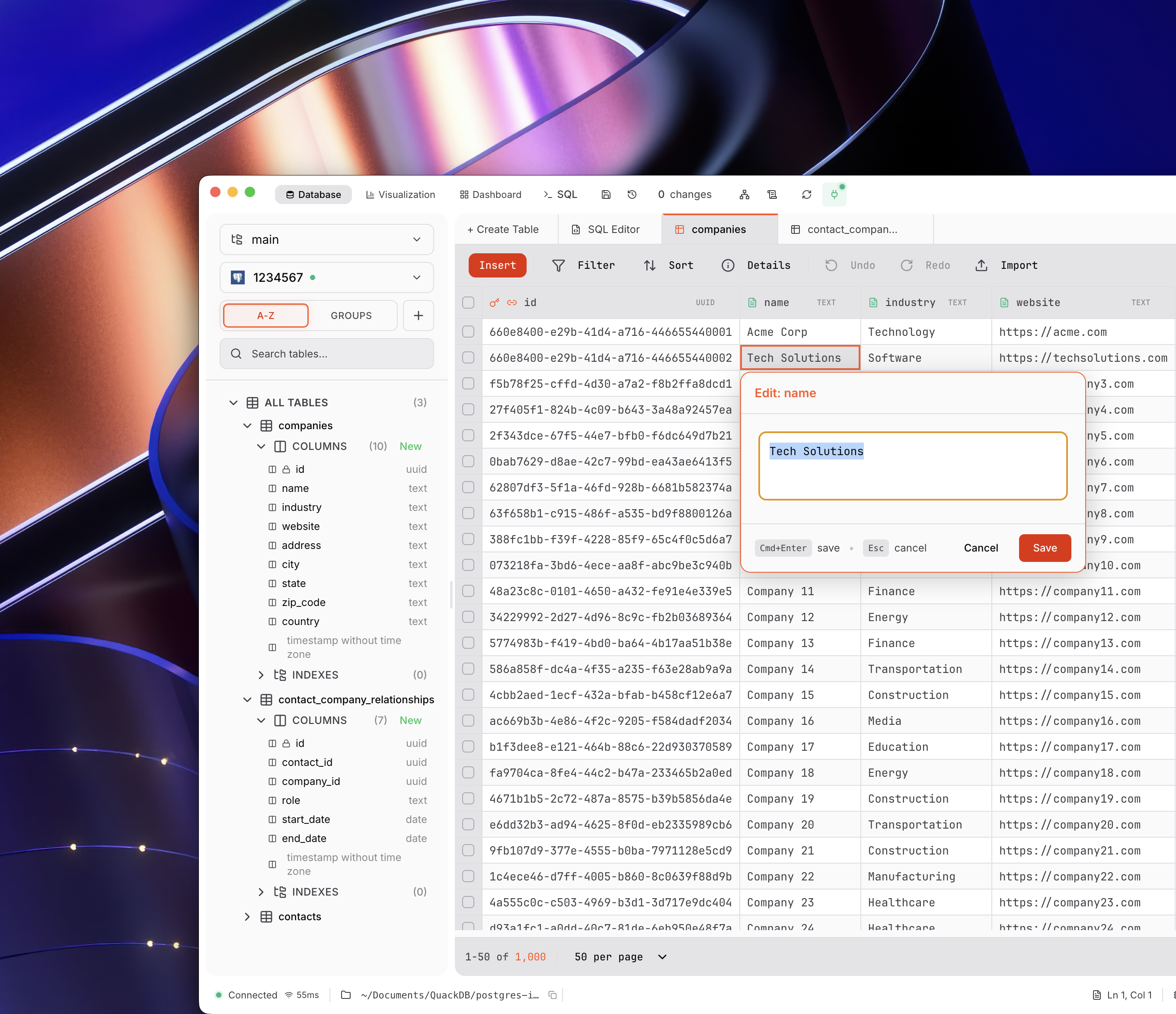
Task: Collapse companies COLUMNS (10) list
Action: coord(261,446)
